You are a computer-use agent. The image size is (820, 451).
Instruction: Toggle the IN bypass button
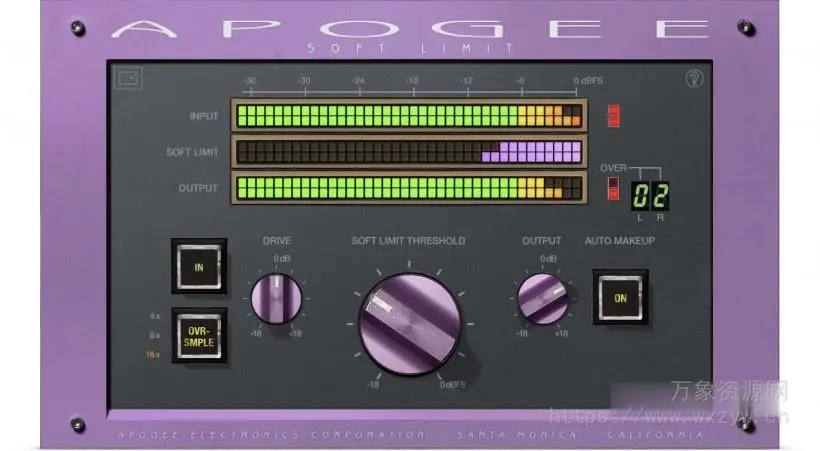point(198,267)
